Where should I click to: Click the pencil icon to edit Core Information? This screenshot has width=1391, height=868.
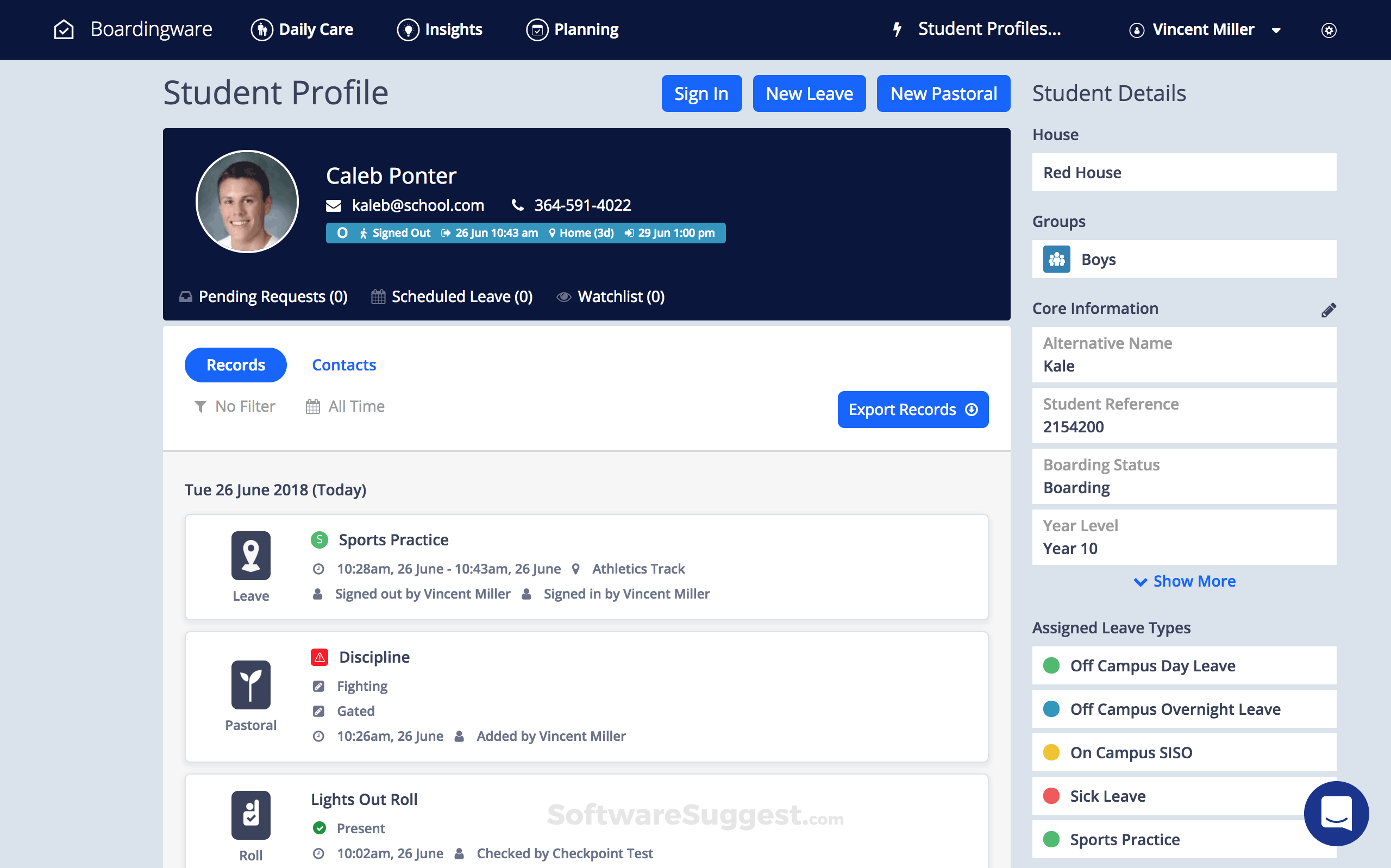point(1328,310)
